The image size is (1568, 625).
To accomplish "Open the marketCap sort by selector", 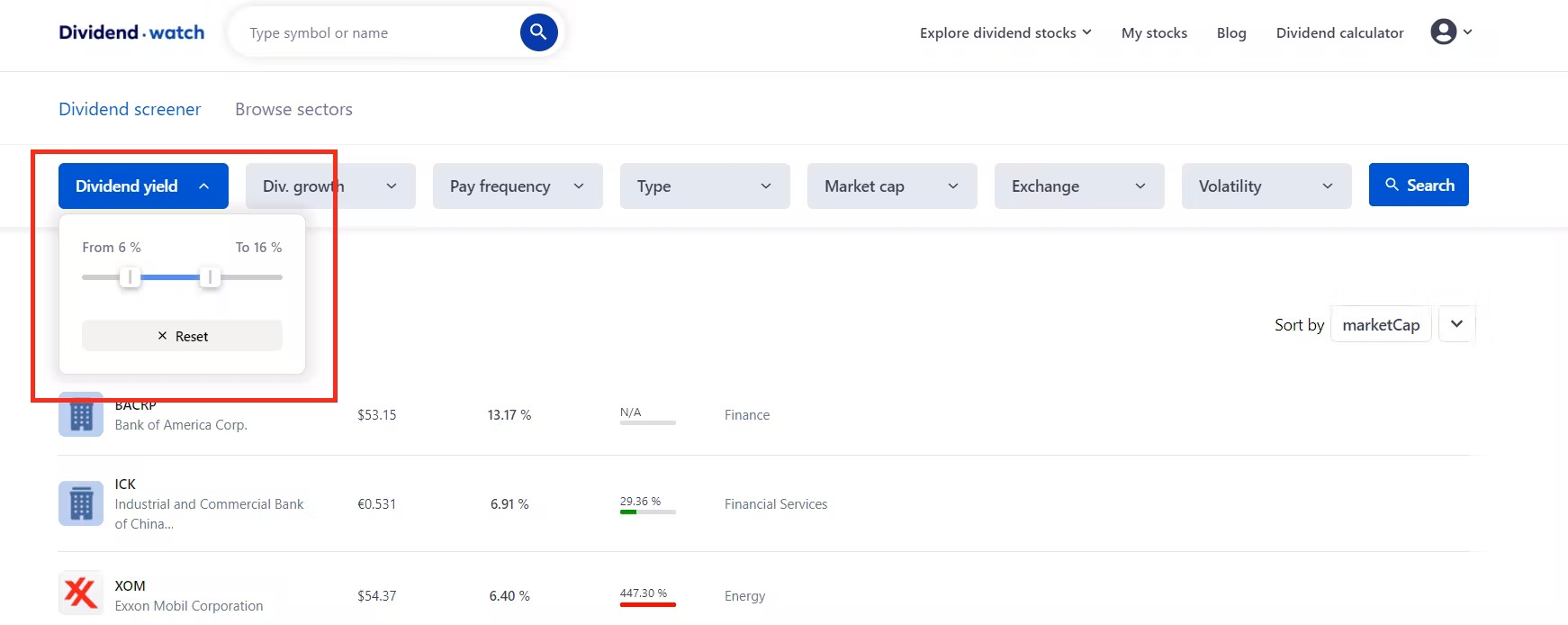I will pos(1381,324).
